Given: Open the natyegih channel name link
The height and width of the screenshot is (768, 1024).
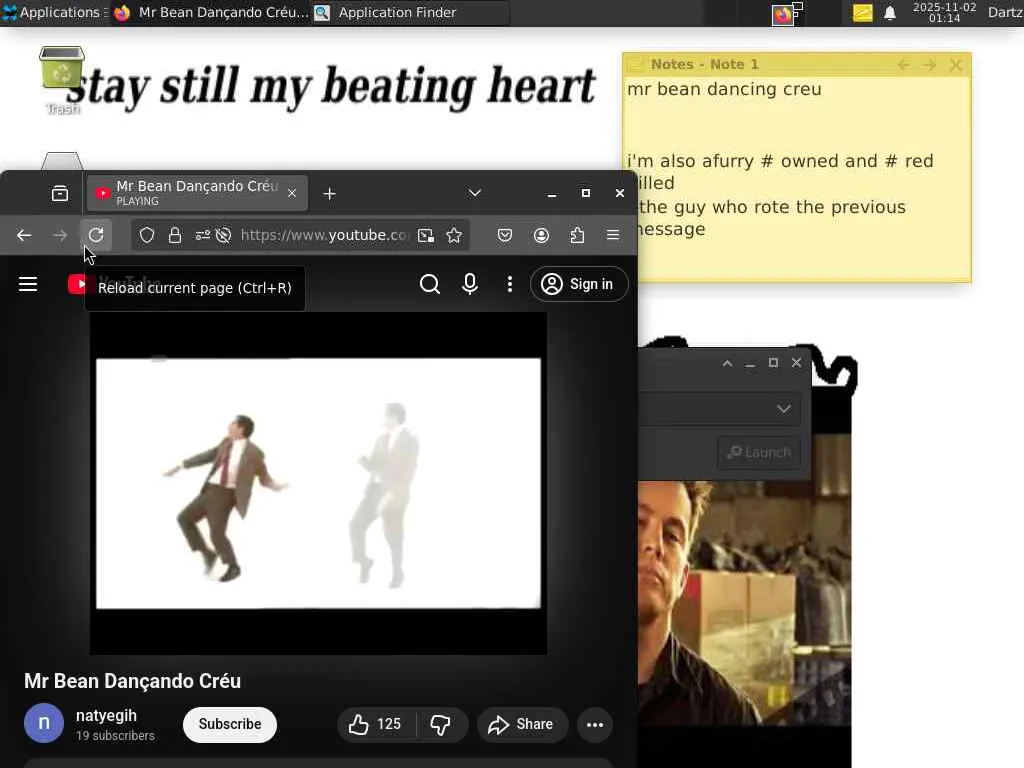Looking at the screenshot, I should [x=106, y=716].
